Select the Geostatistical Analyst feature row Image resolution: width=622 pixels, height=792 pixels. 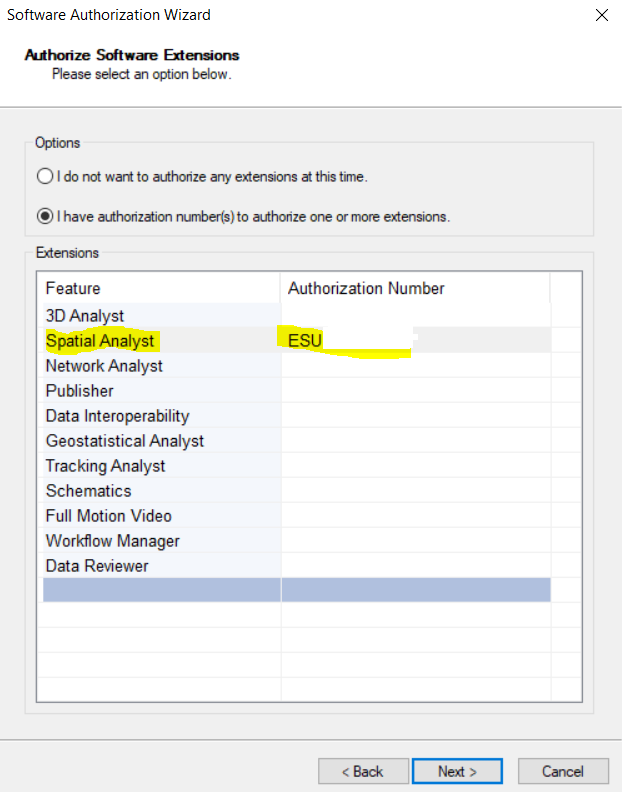point(125,441)
